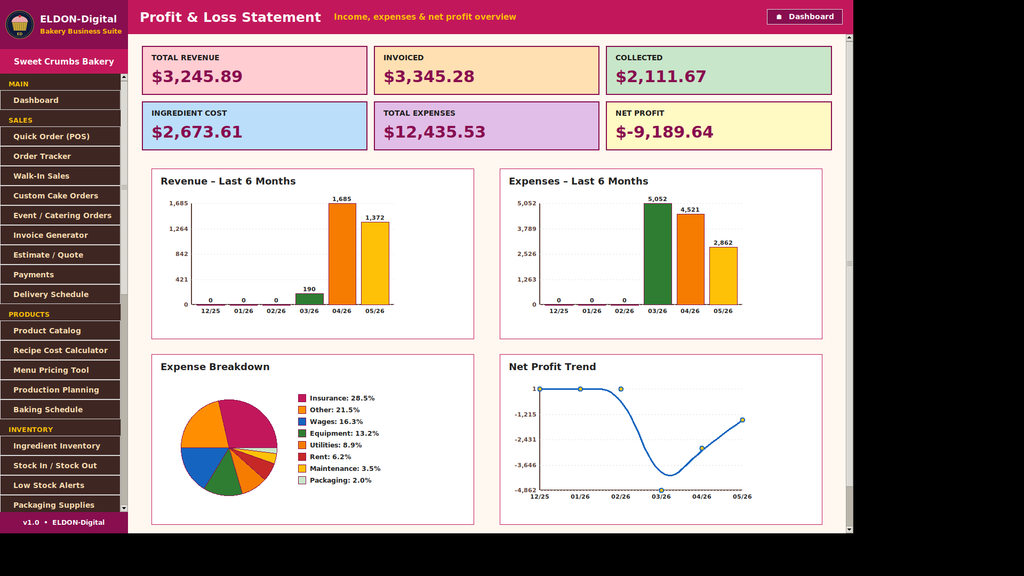Image resolution: width=1024 pixels, height=576 pixels.
Task: Click the 04/26 revenue bar labeled 1,685
Action: coord(342,254)
